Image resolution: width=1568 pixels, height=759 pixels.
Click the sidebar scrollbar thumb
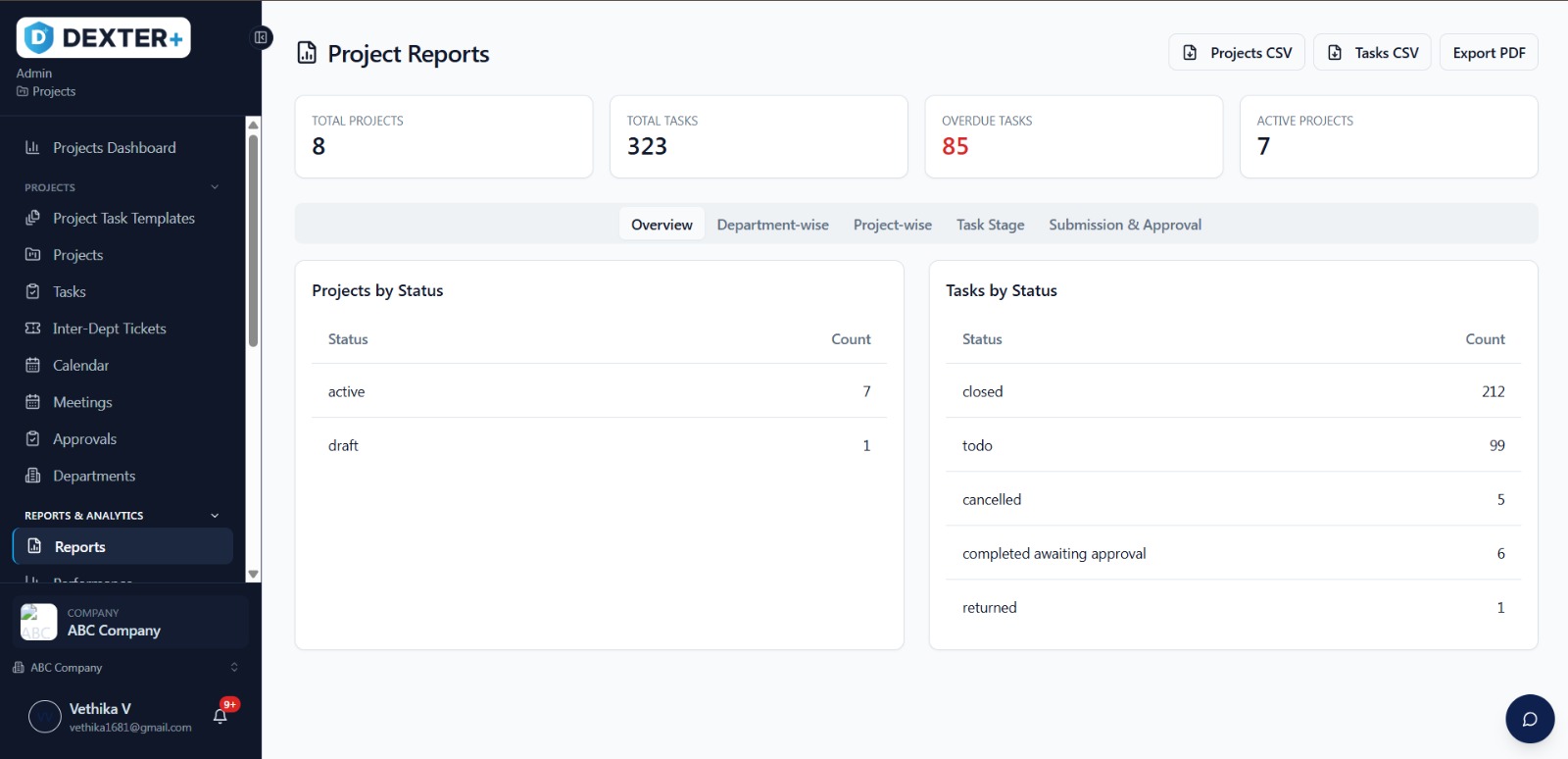(x=253, y=240)
